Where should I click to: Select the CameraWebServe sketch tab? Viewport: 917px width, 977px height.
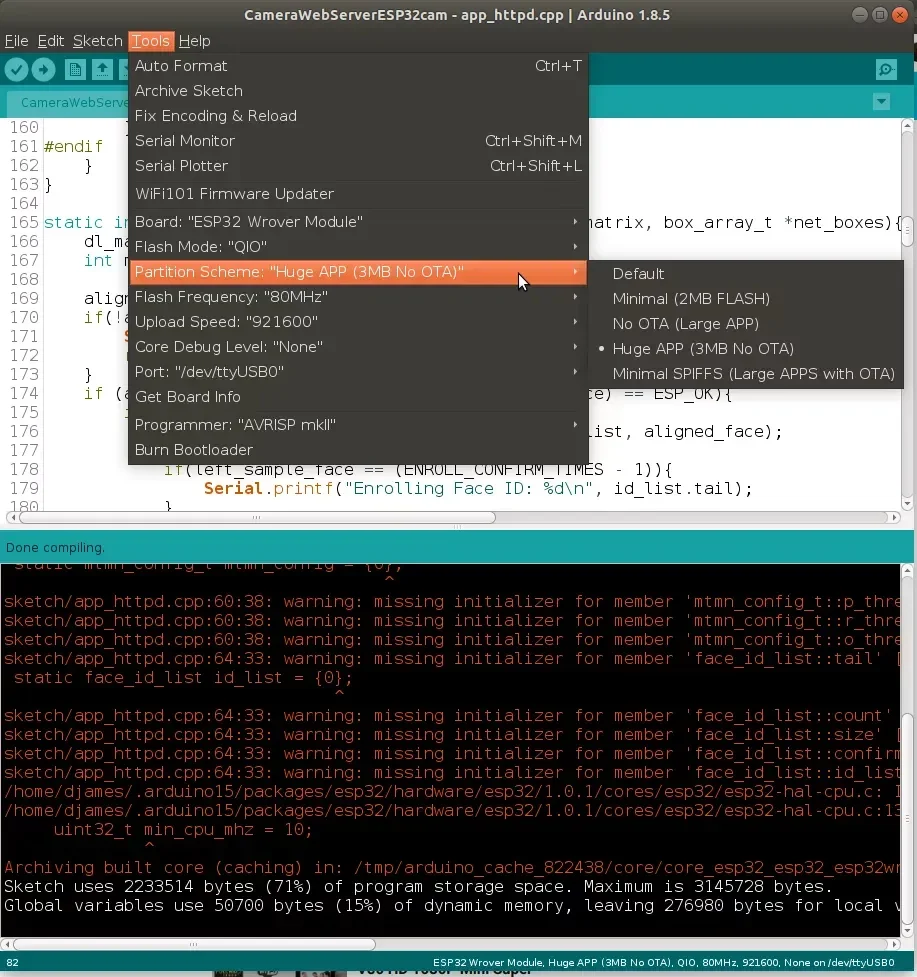click(69, 103)
